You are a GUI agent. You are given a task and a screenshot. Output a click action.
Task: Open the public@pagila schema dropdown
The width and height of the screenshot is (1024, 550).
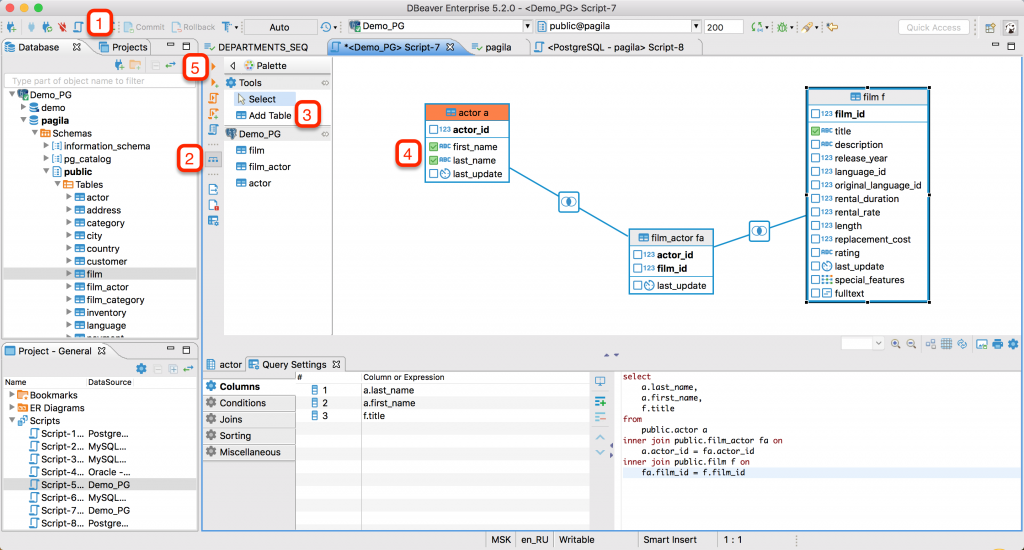click(696, 26)
